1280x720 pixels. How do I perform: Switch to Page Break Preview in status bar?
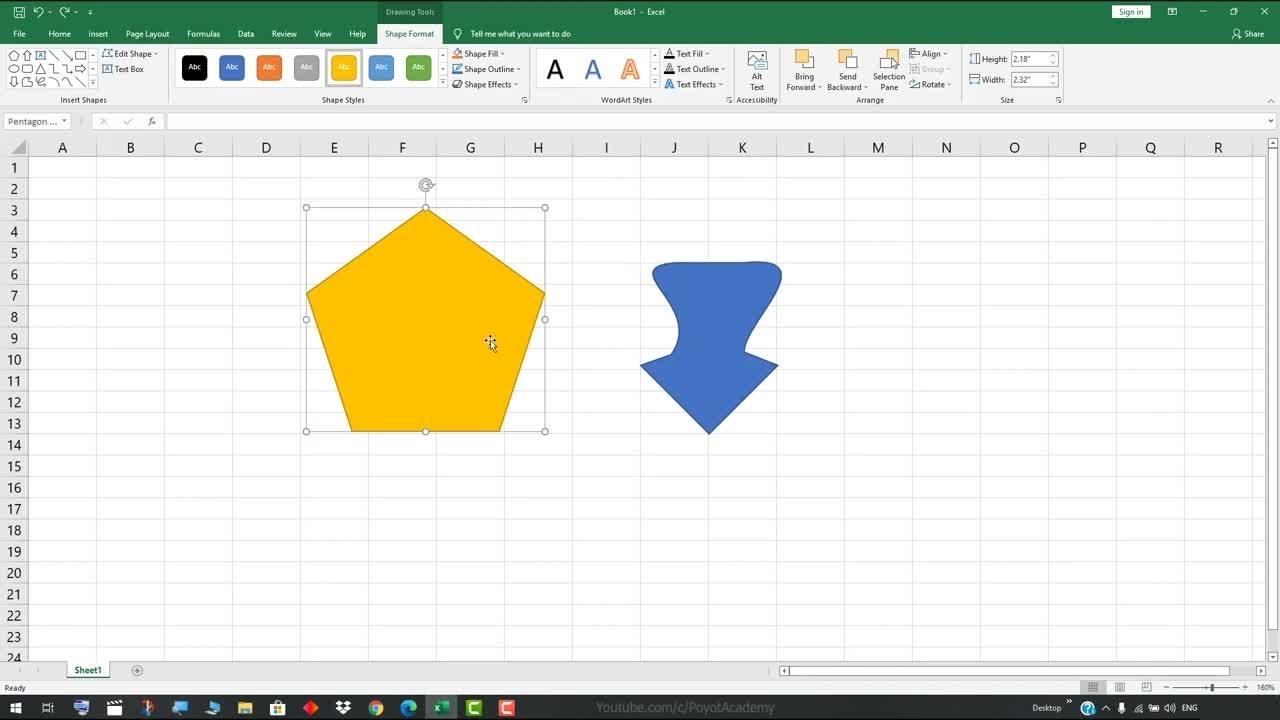pyautogui.click(x=1145, y=688)
